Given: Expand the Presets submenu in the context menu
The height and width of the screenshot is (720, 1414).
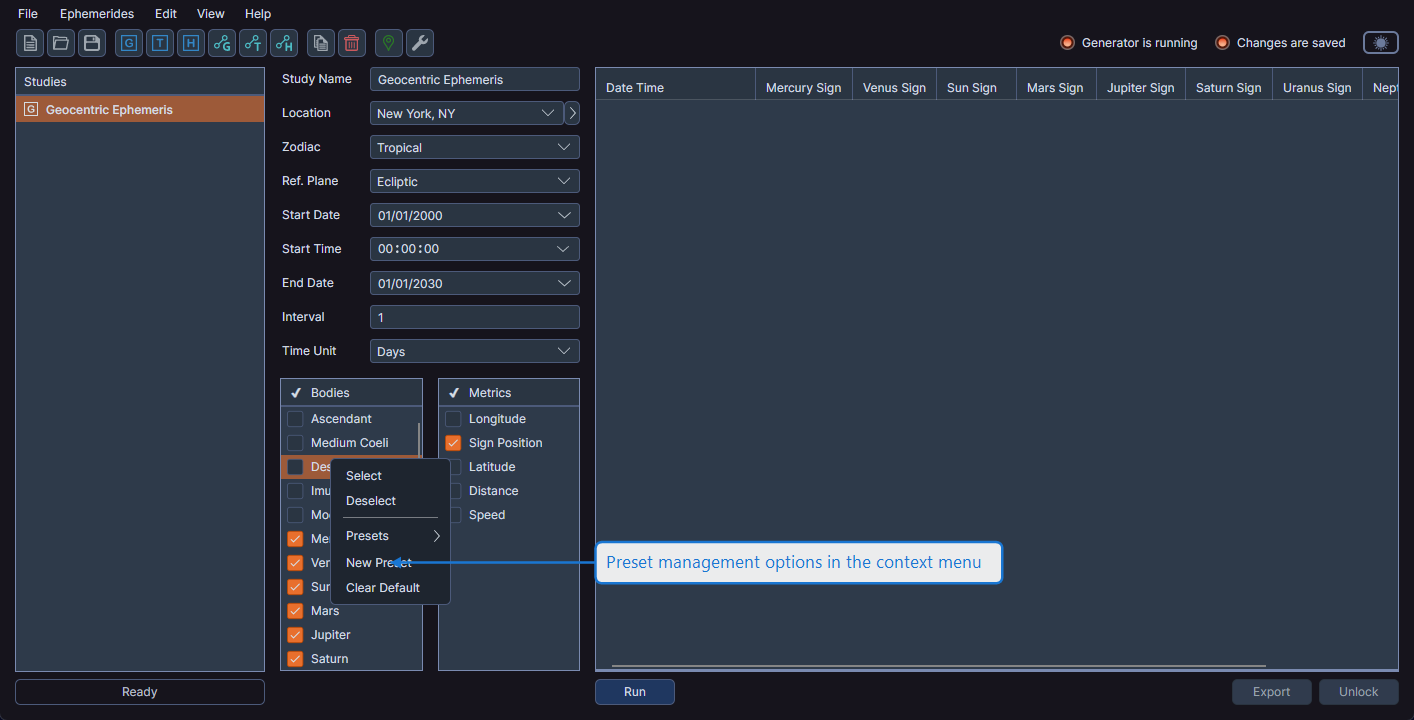Looking at the screenshot, I should coord(391,536).
